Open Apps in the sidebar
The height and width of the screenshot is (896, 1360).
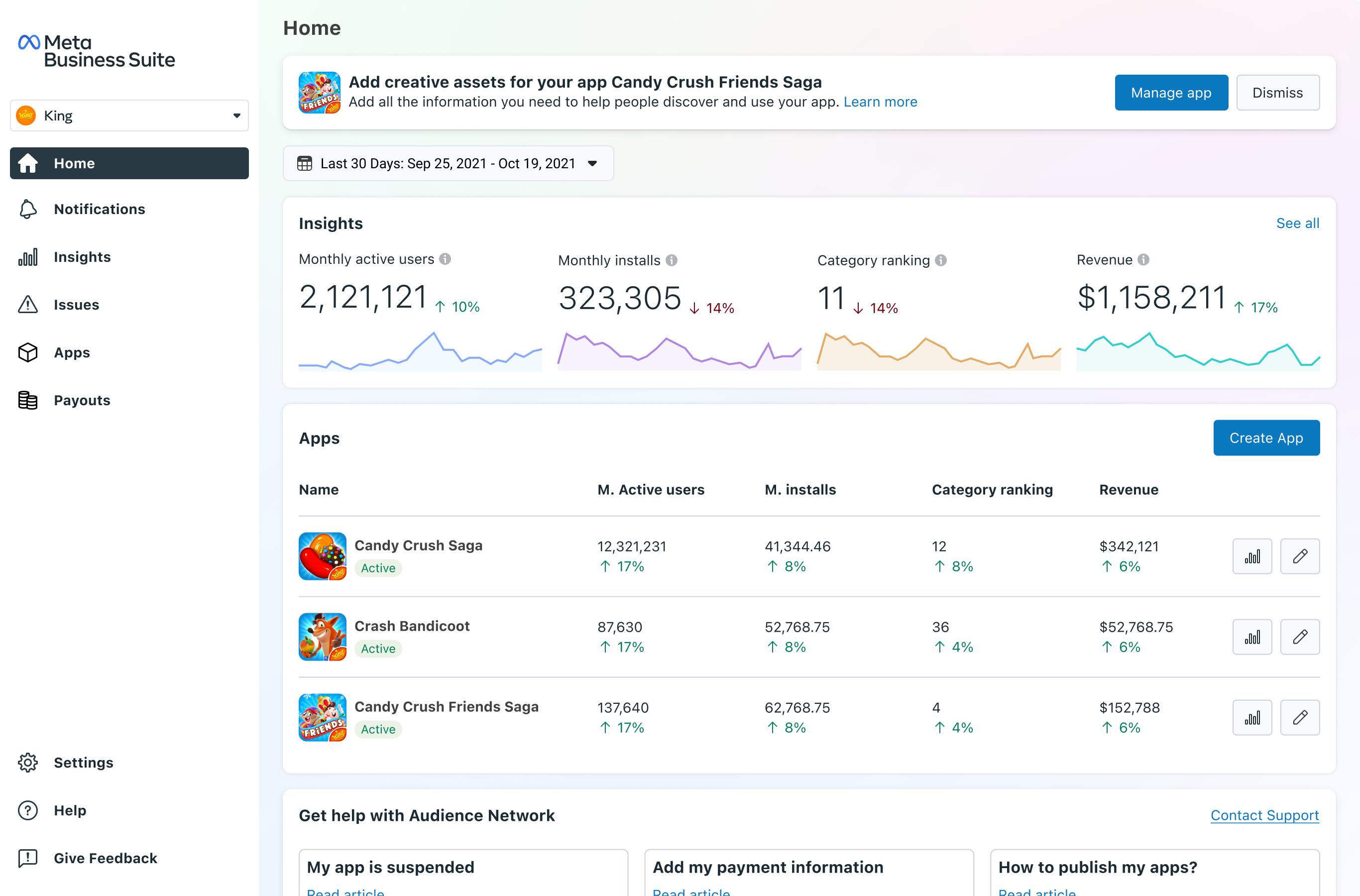click(x=129, y=352)
